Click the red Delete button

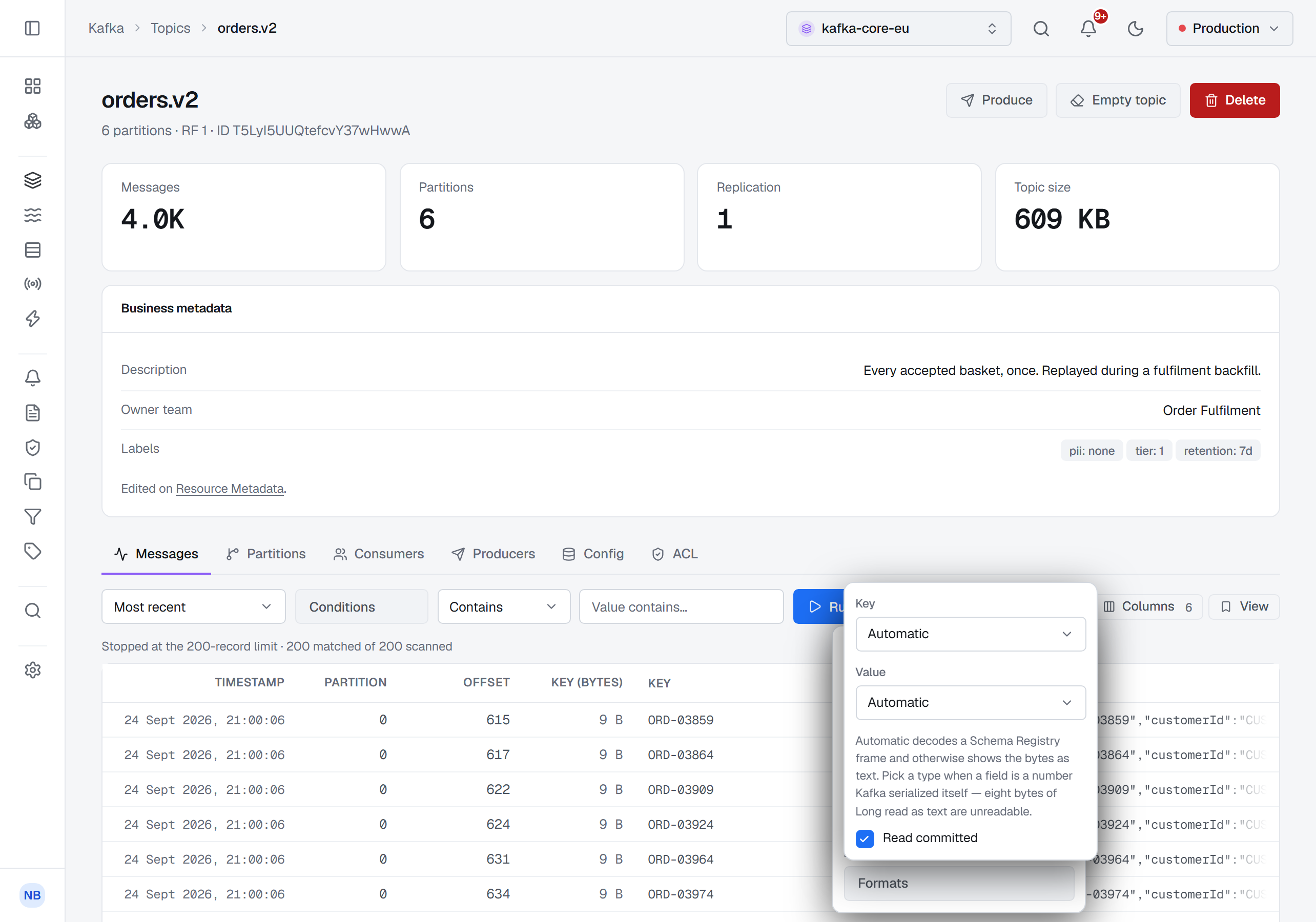coord(1234,100)
